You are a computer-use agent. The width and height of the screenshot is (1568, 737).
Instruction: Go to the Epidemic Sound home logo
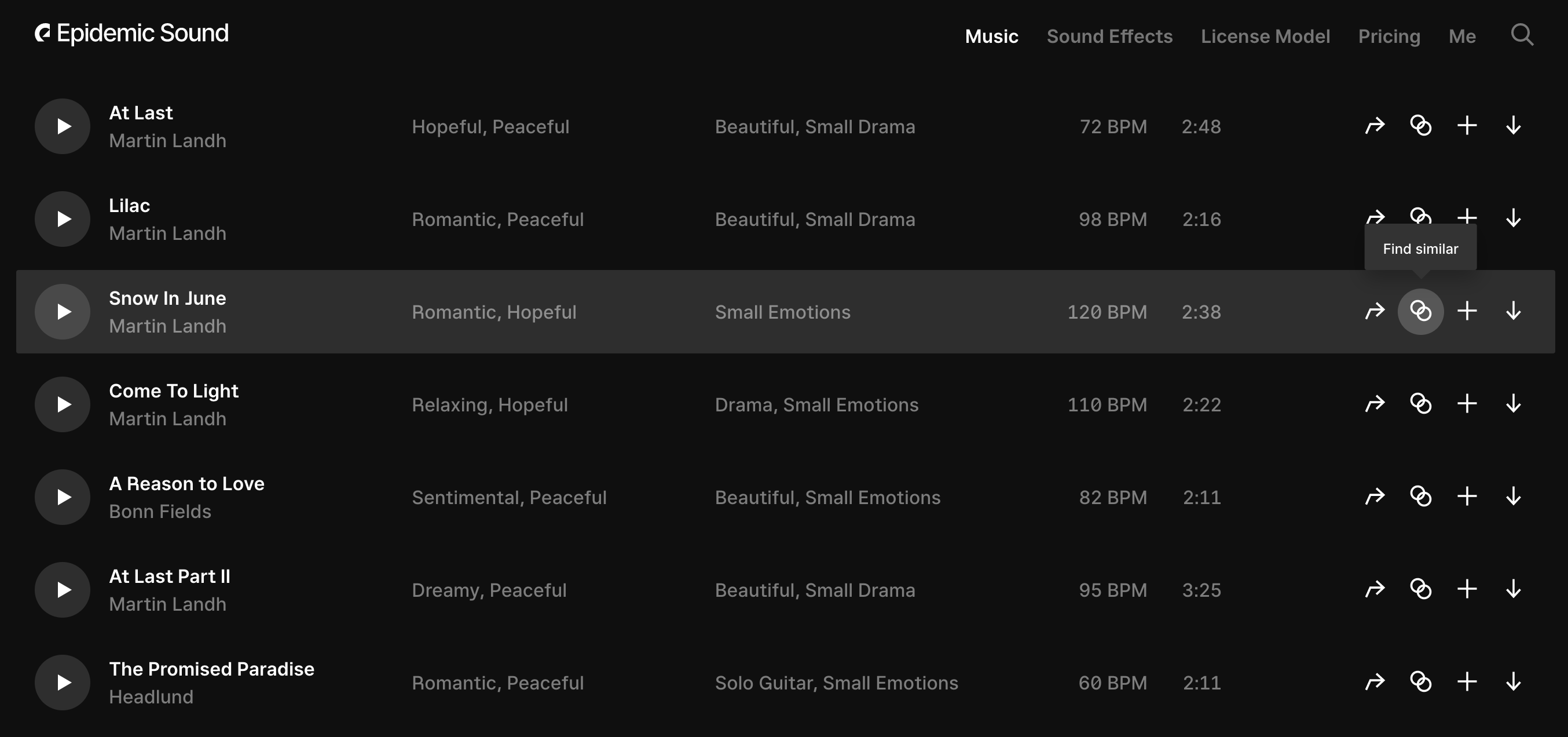point(131,34)
